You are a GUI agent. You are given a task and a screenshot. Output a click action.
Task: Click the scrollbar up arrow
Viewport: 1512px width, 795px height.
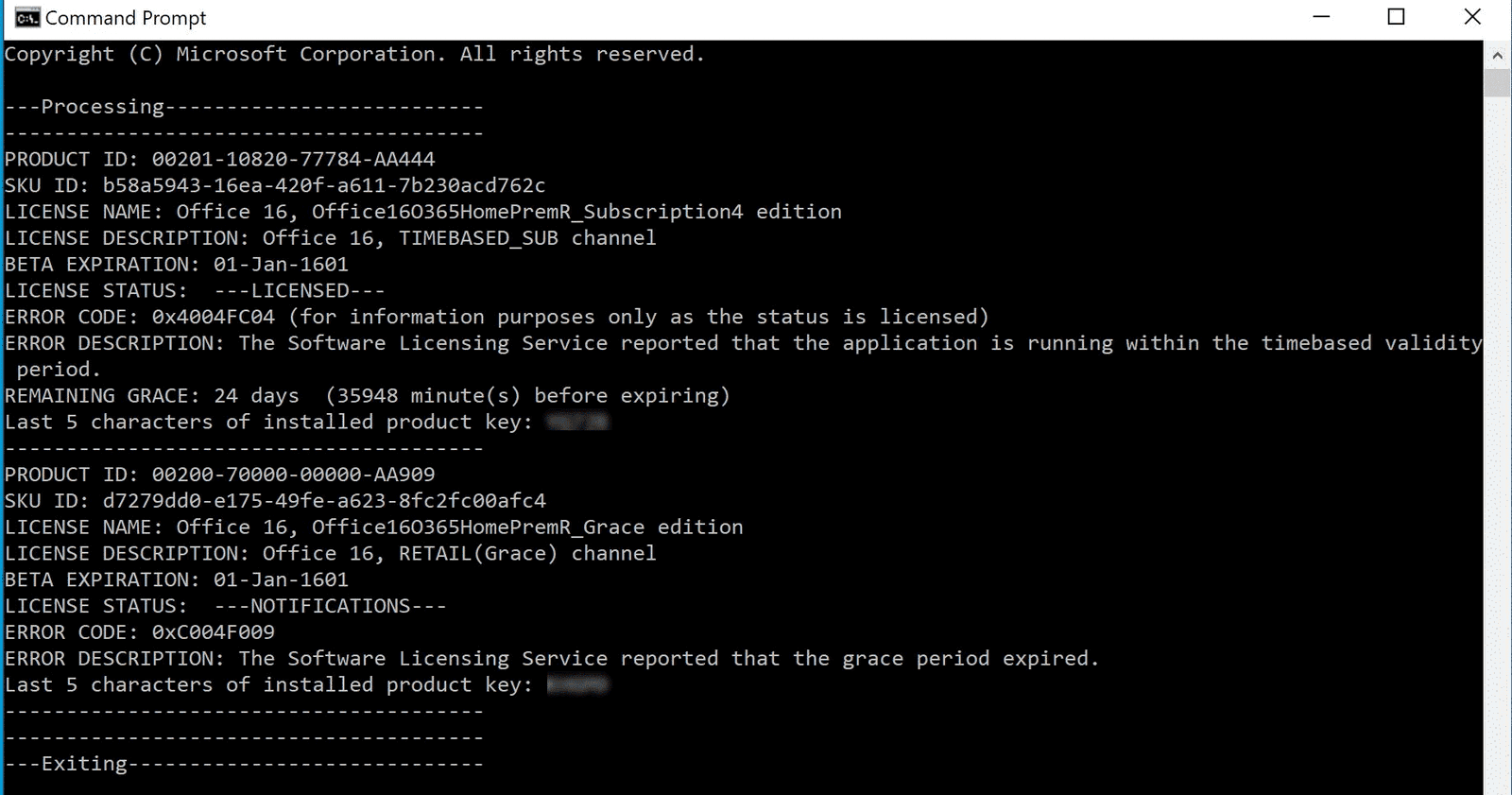point(1497,56)
